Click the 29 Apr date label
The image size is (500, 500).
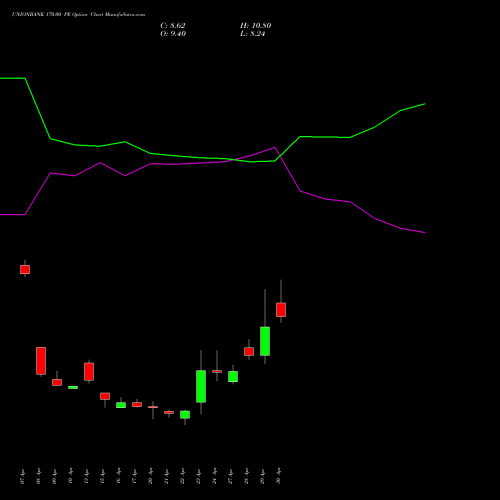[x=262, y=476]
